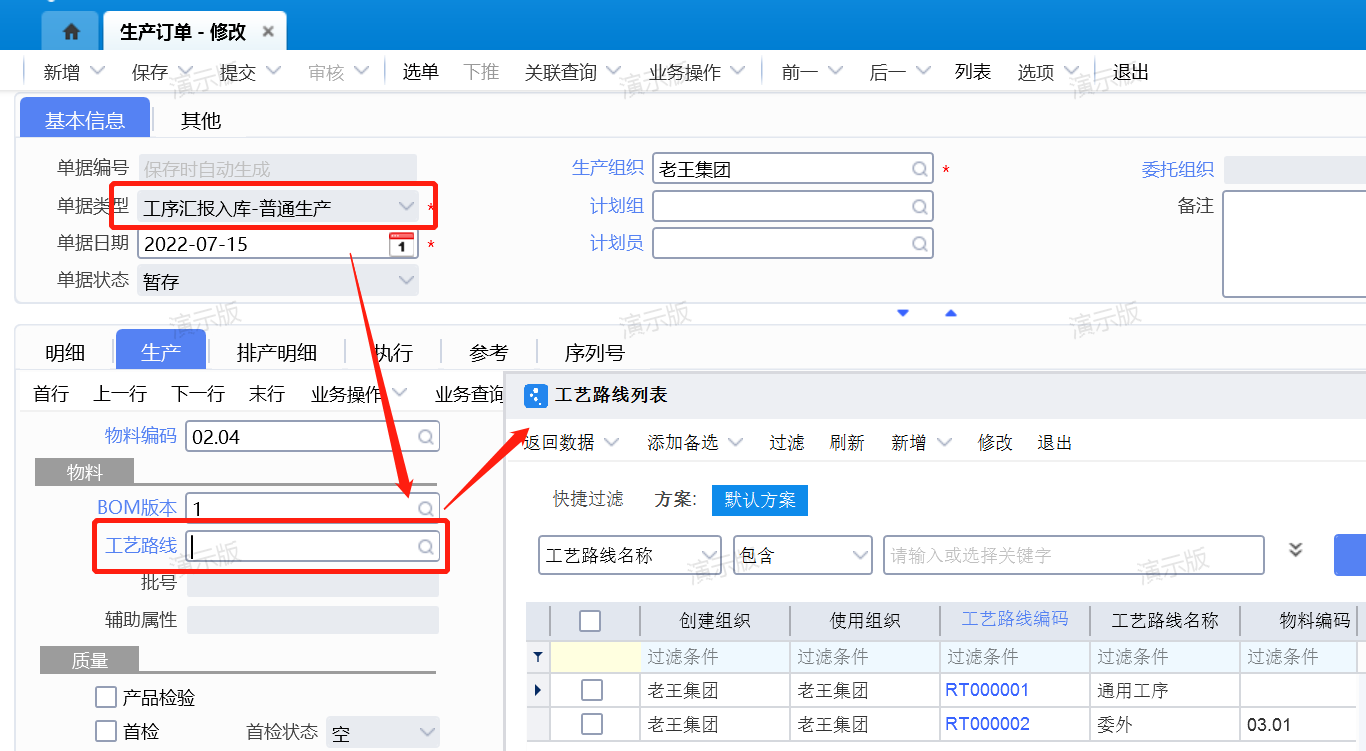The height and width of the screenshot is (751, 1366).
Task: Switch to the 排产明细 tab
Action: coord(277,353)
